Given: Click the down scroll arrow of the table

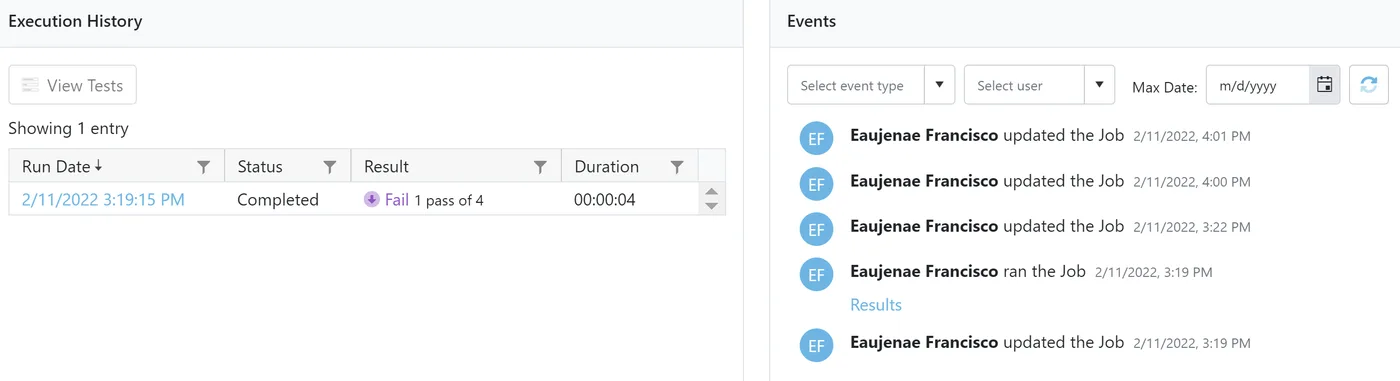Looking at the screenshot, I should coord(712,206).
